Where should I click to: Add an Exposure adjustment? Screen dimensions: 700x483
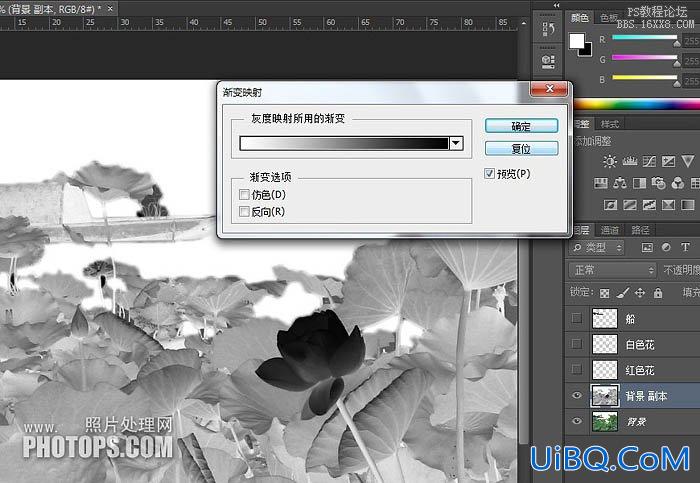pyautogui.click(x=668, y=161)
